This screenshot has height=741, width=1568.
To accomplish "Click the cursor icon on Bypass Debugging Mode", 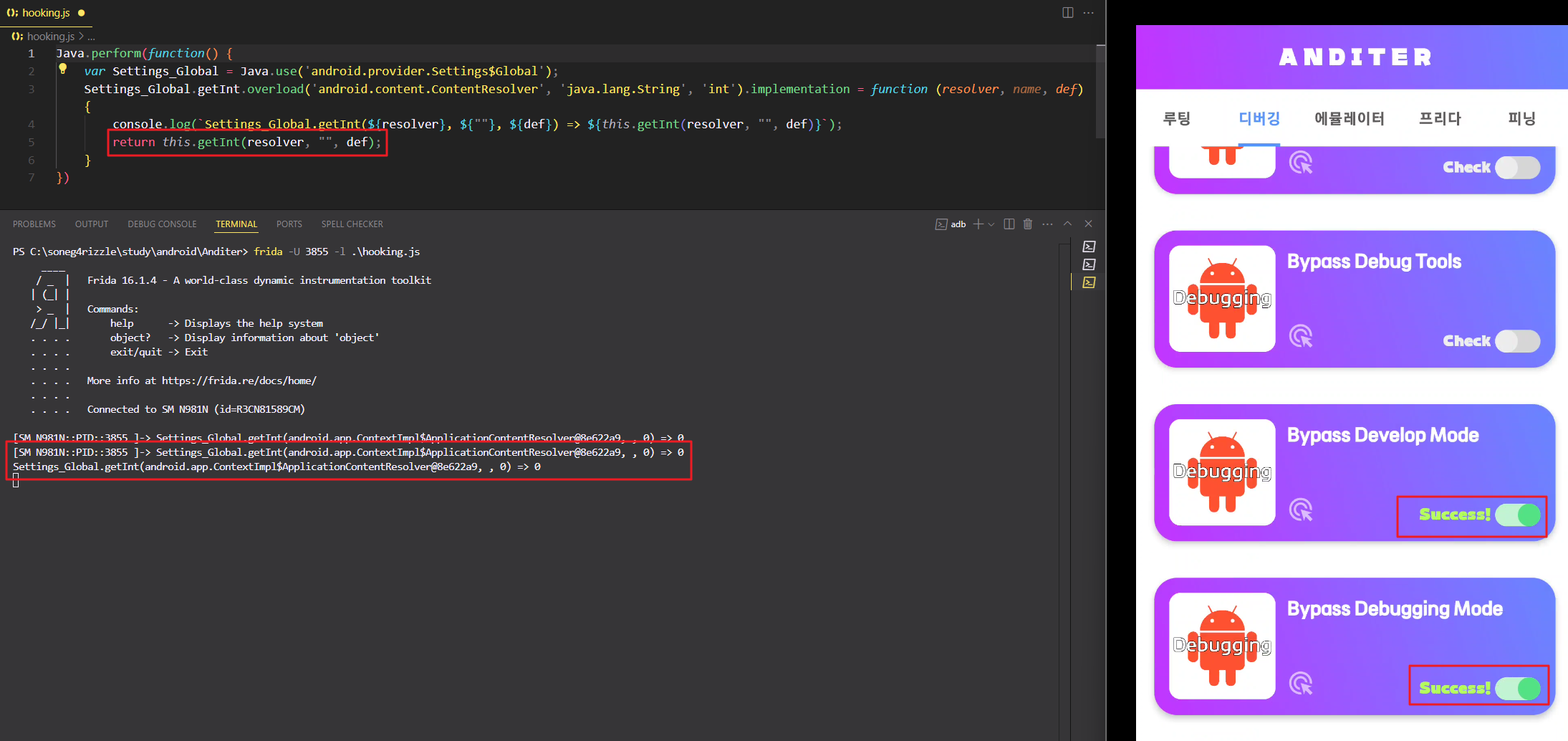I will click(1301, 683).
